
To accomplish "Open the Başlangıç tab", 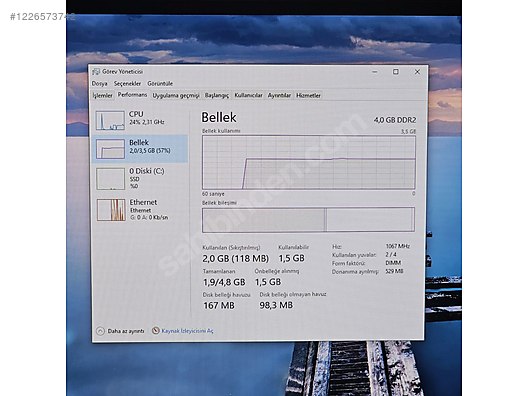I will coord(217,96).
